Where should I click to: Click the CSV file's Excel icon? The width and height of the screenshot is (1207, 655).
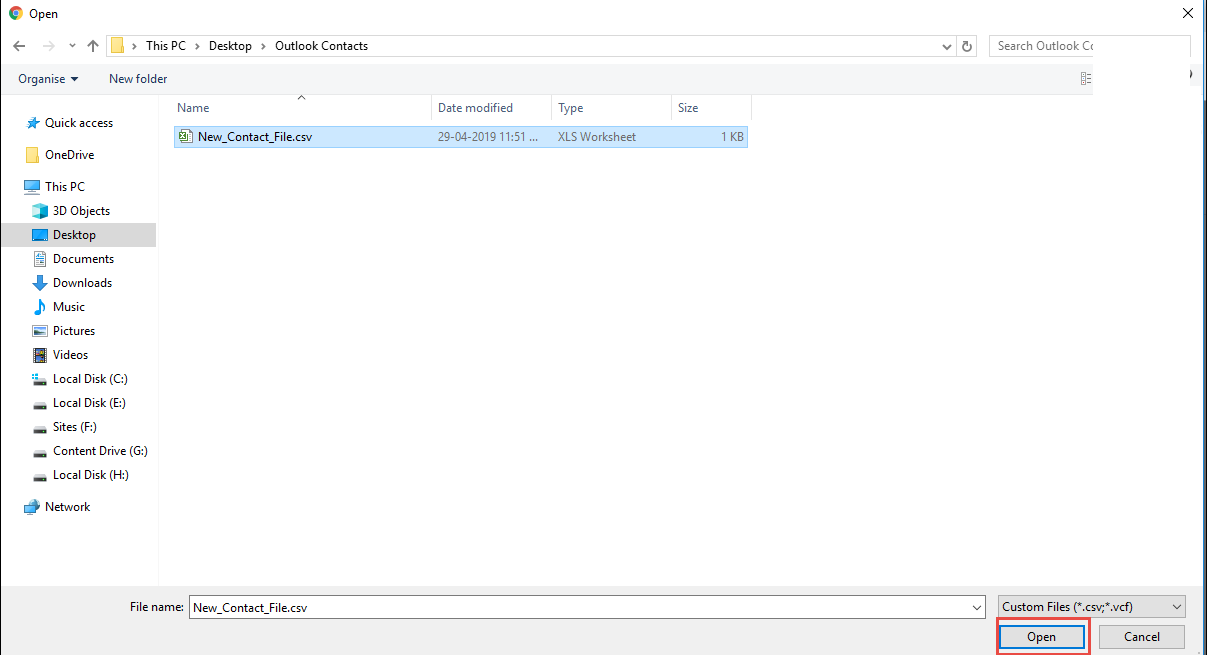[185, 137]
